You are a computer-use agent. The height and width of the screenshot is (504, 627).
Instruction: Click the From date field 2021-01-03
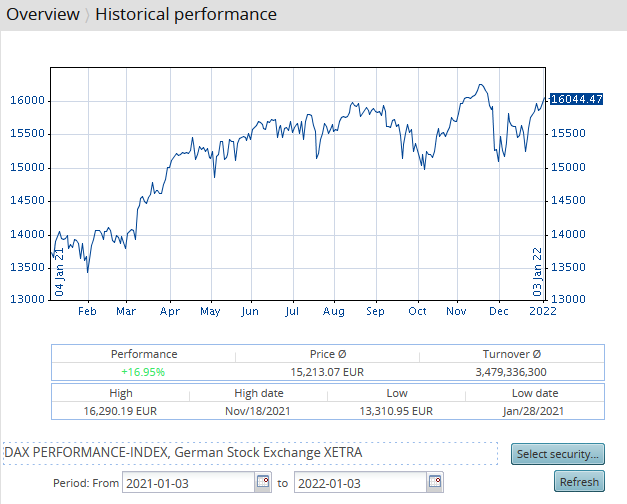188,483
